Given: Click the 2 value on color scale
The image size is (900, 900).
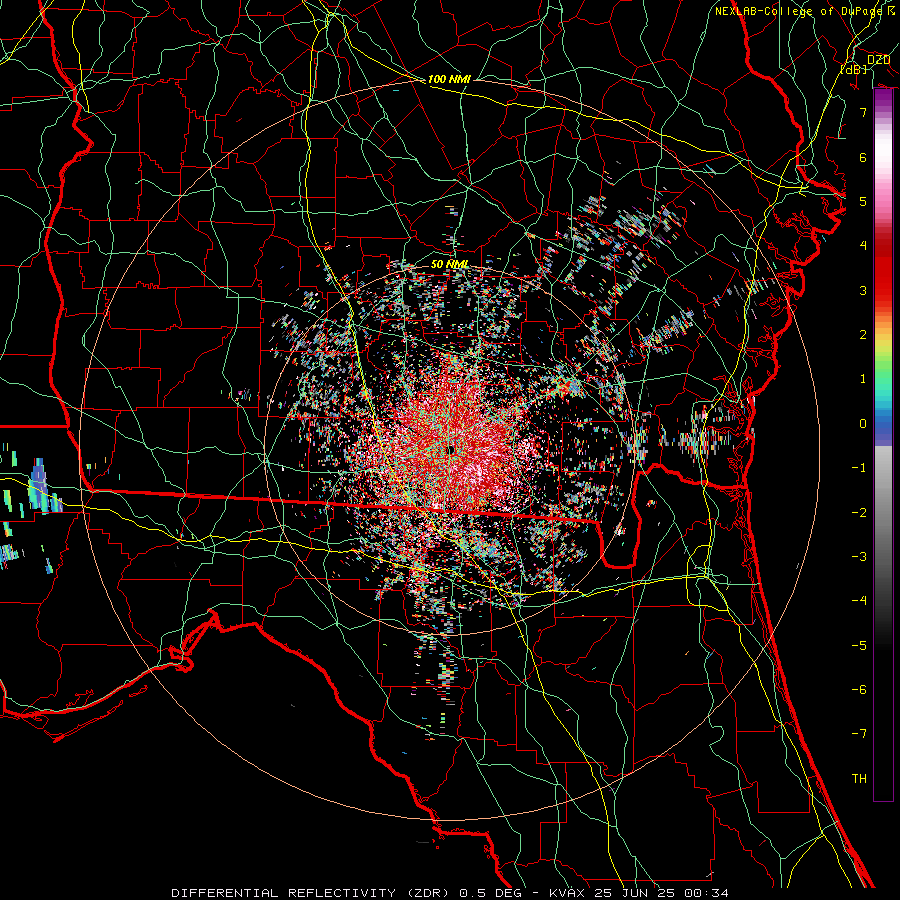Looking at the screenshot, I should [863, 335].
